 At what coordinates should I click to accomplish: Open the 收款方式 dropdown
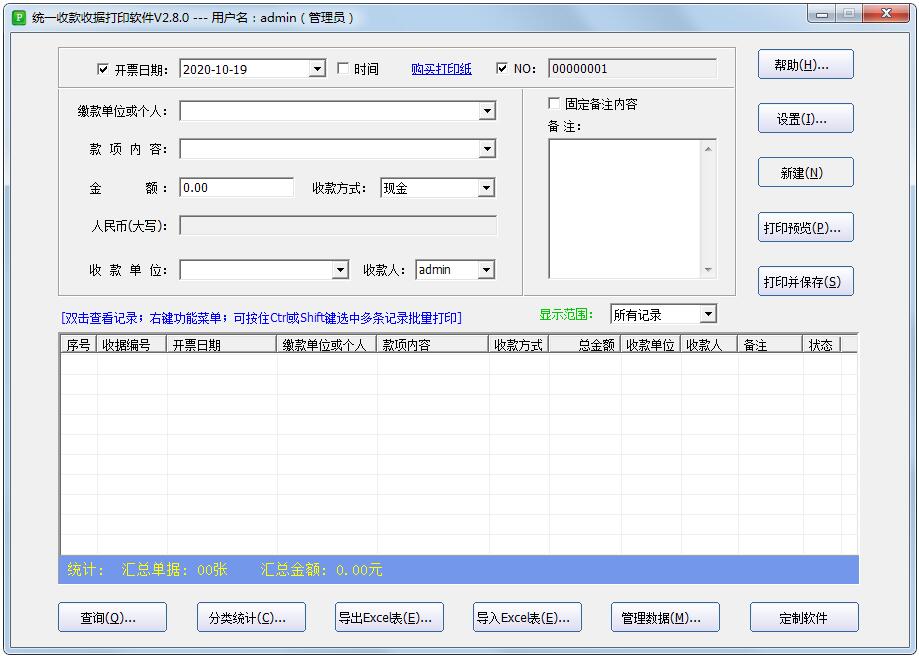click(486, 188)
